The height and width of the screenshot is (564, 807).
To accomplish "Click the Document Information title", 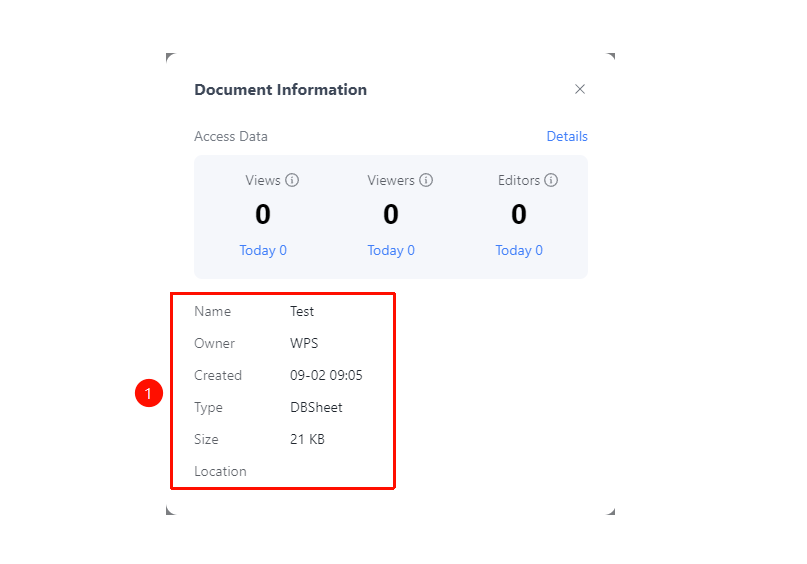I will (x=280, y=90).
